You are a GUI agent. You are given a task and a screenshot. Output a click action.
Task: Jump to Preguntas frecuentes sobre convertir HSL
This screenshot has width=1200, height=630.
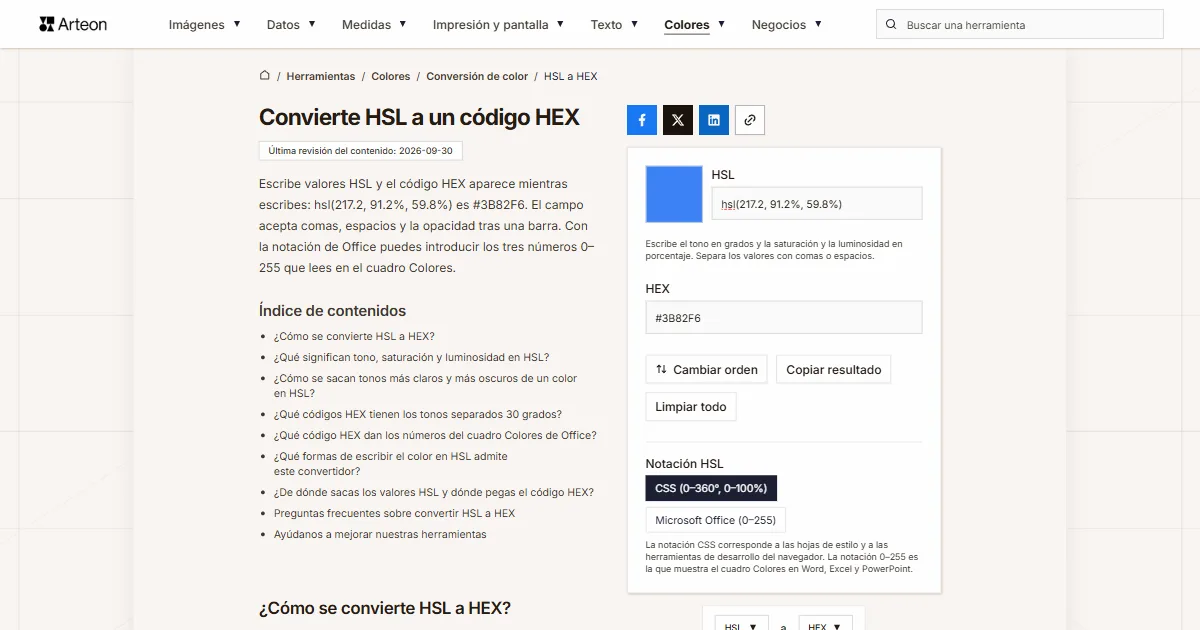(x=394, y=513)
